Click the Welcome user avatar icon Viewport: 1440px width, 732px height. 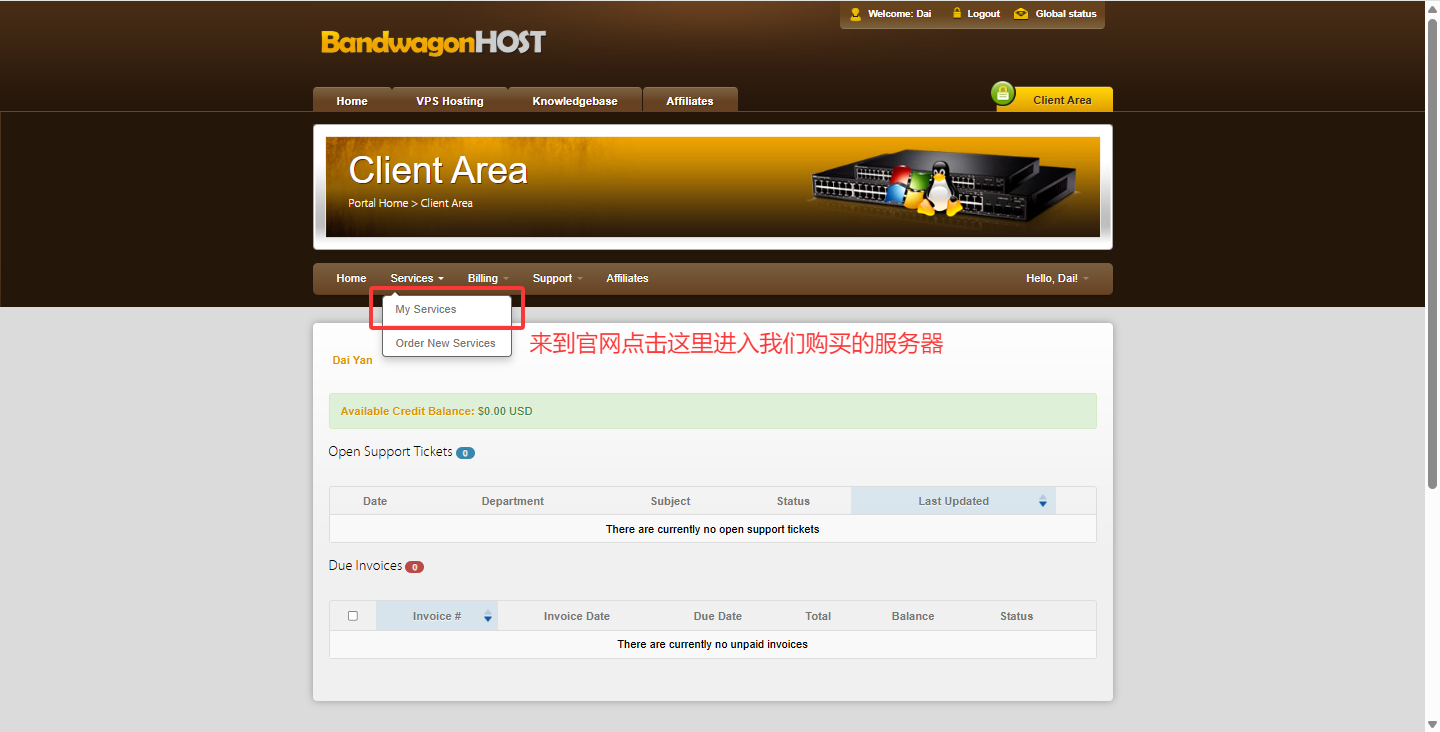click(855, 14)
